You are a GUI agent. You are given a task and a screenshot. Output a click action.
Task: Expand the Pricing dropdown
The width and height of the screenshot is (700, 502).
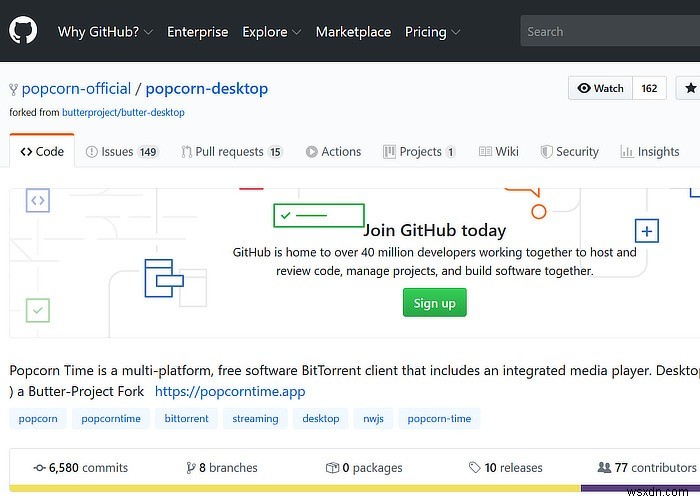click(x=432, y=32)
